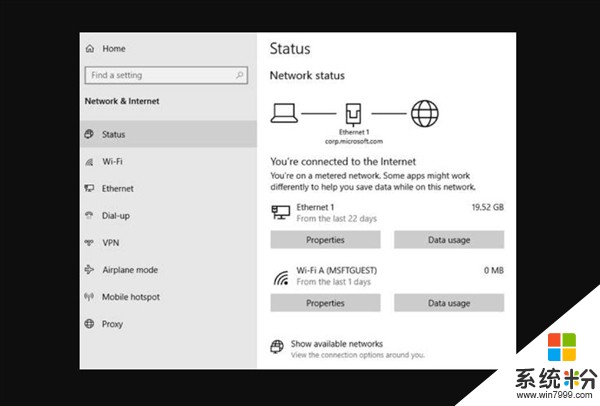Viewport: 600px width, 406px height.
Task: Click the 0 MB usage value
Action: [x=494, y=270]
